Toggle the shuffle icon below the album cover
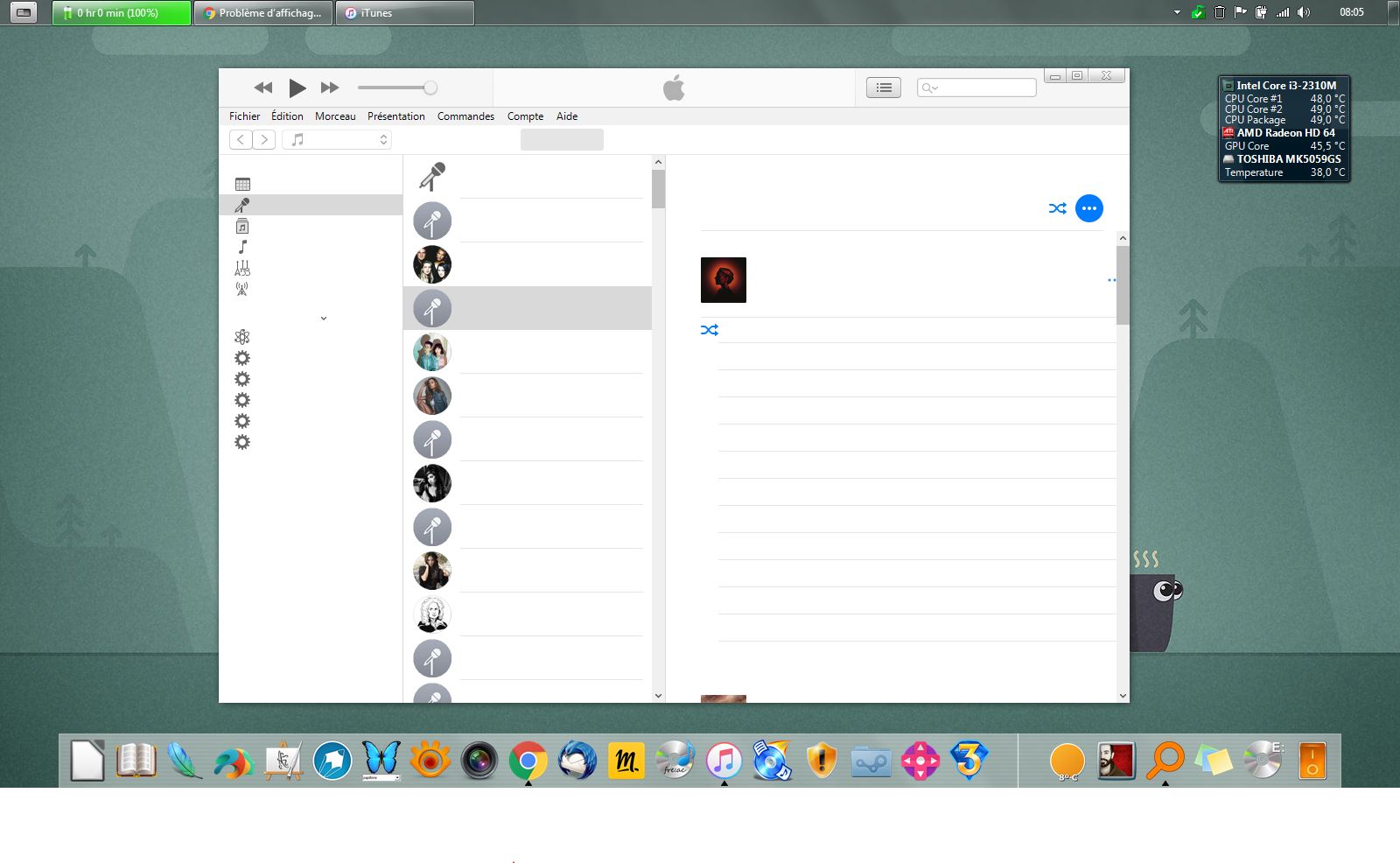 coord(710,330)
